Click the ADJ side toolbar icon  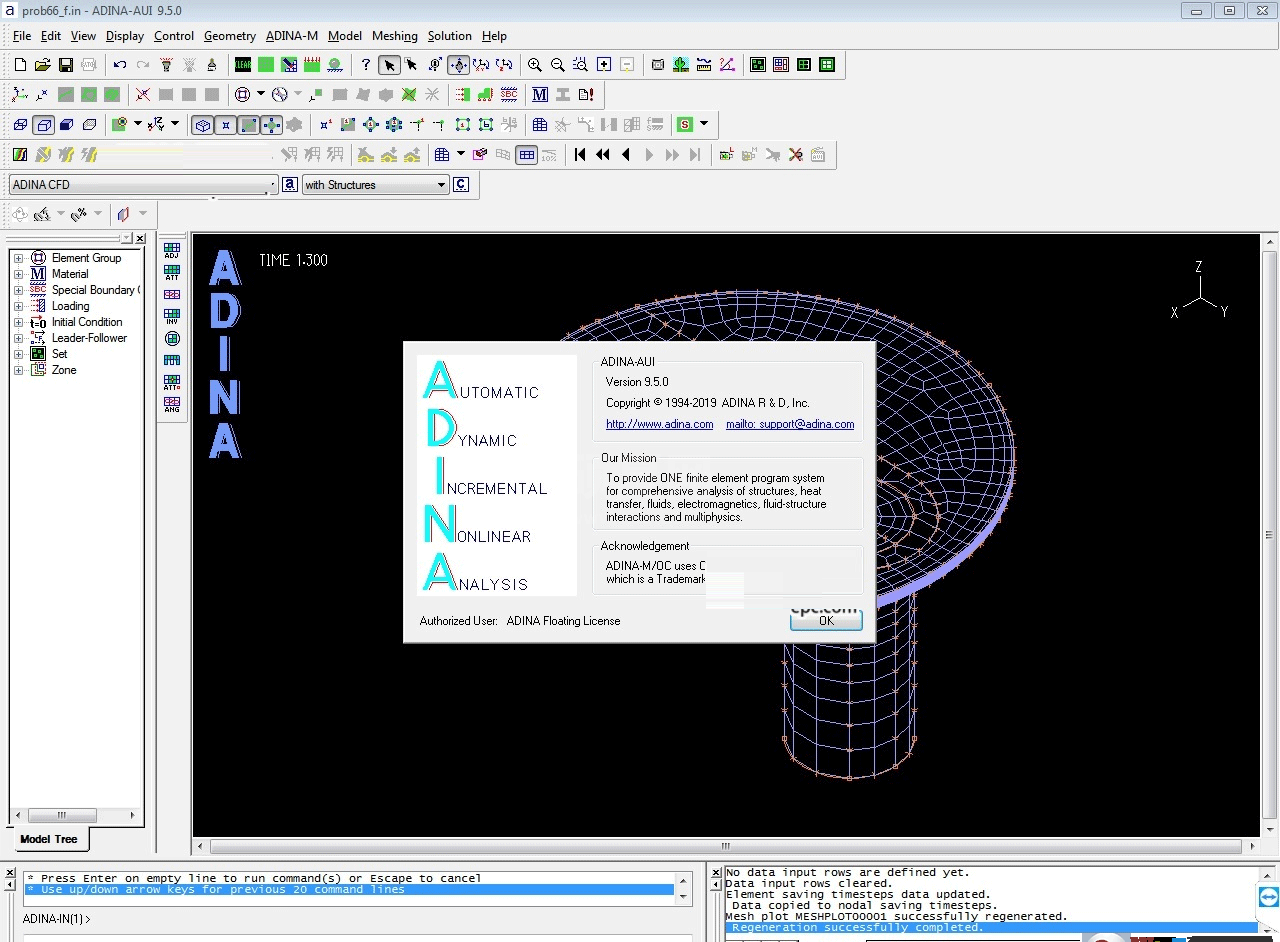pyautogui.click(x=172, y=250)
